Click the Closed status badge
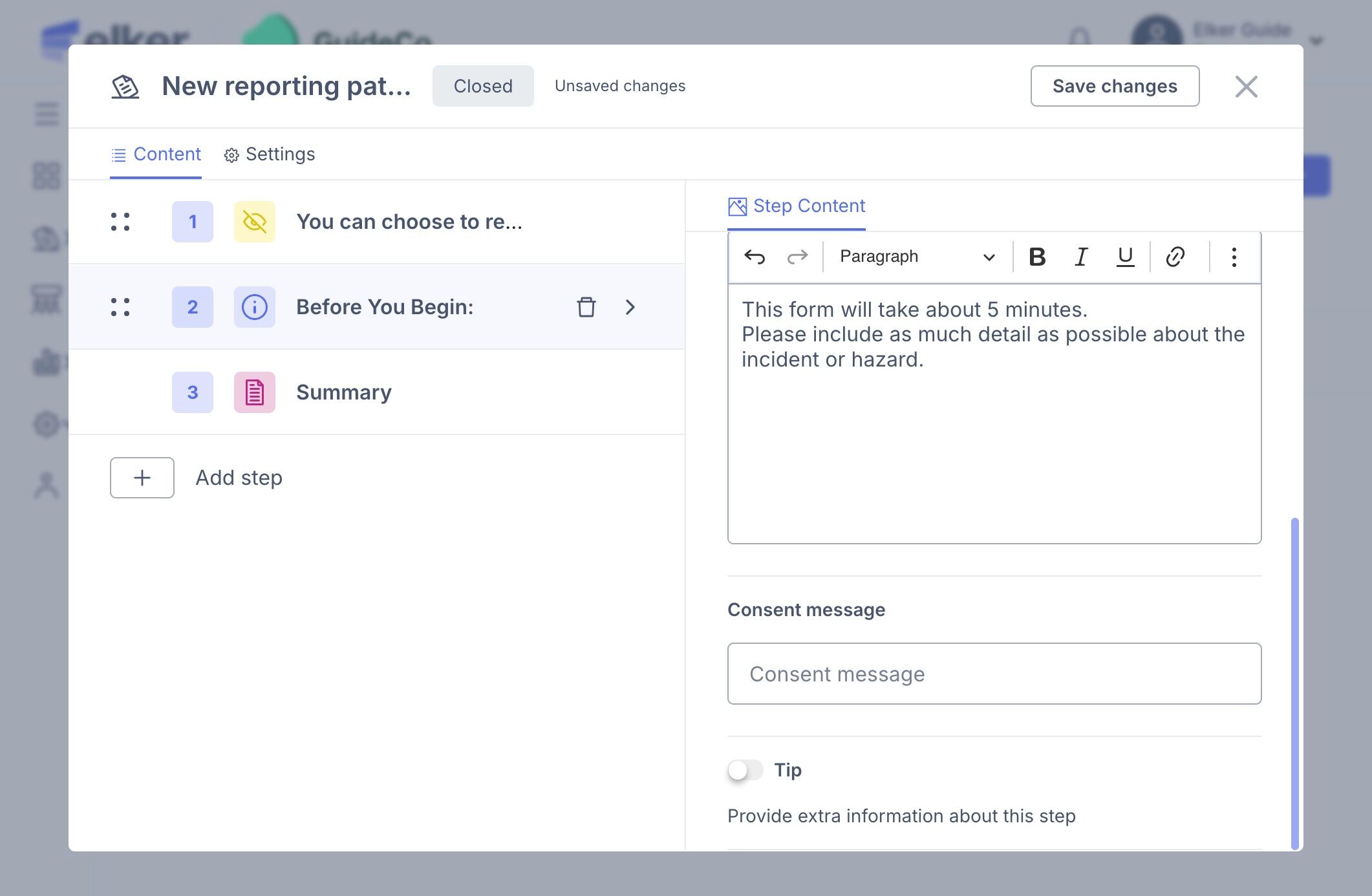Image resolution: width=1372 pixels, height=896 pixels. (x=483, y=86)
